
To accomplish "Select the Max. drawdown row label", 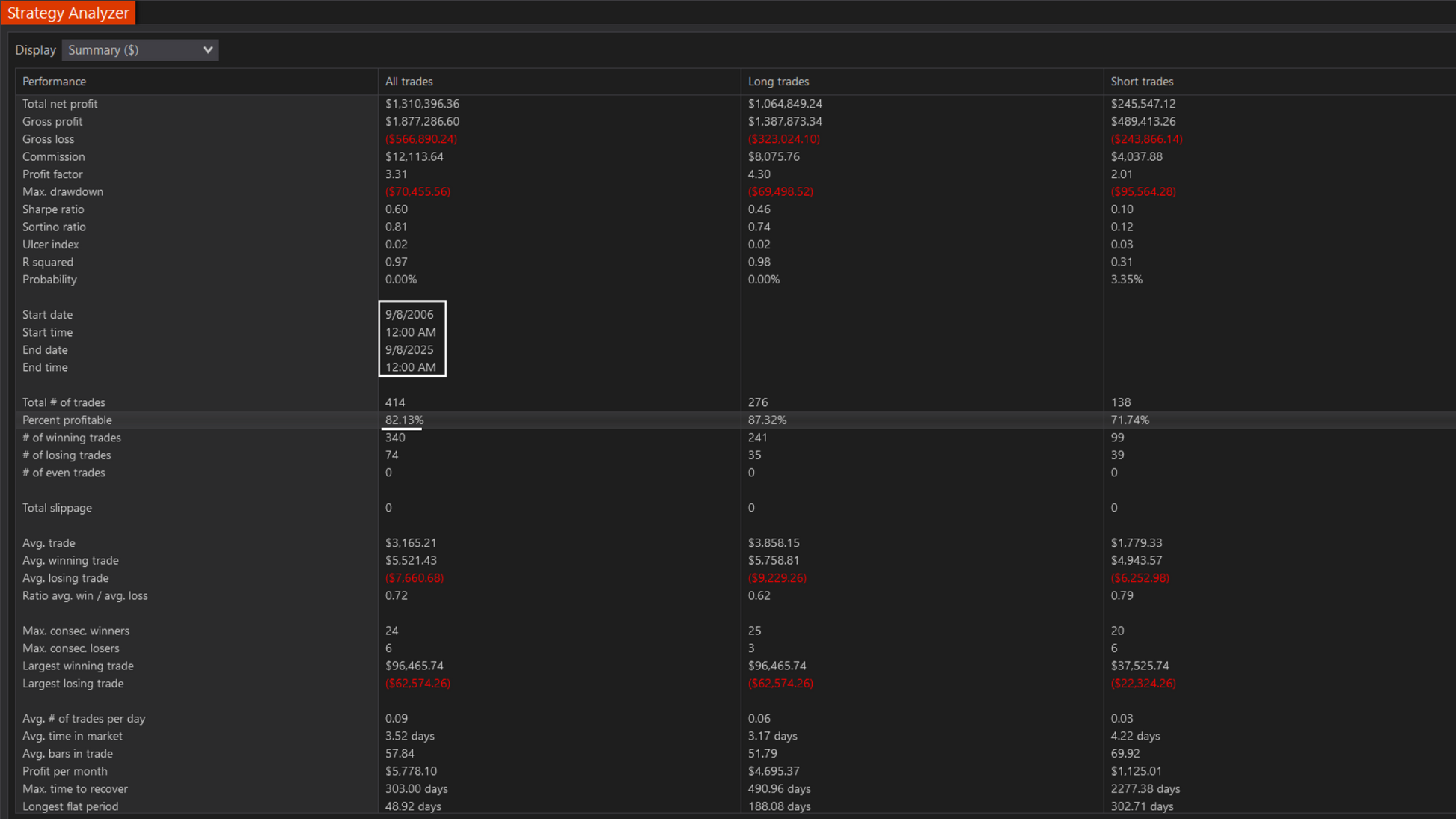I will [63, 192].
